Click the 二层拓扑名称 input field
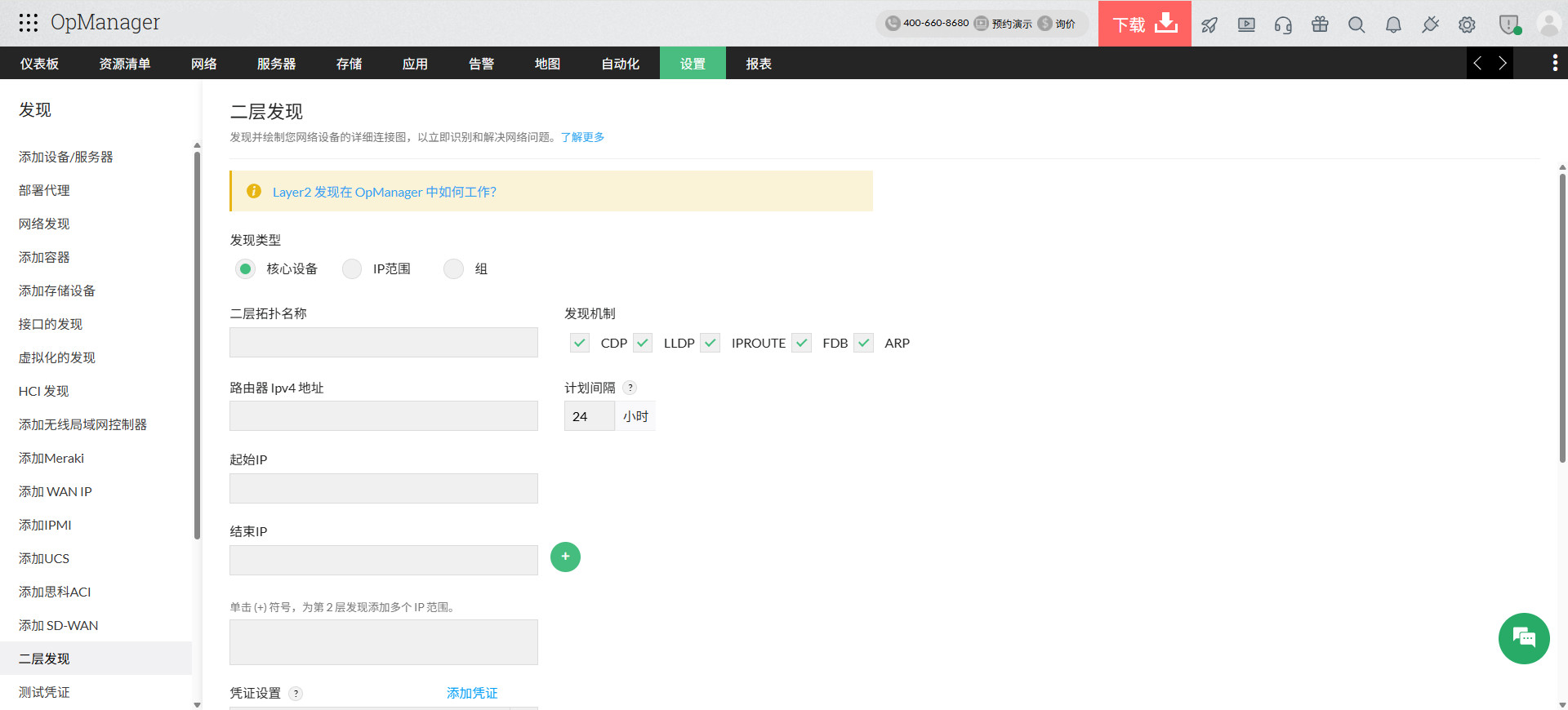The height and width of the screenshot is (710, 1568). [x=384, y=343]
